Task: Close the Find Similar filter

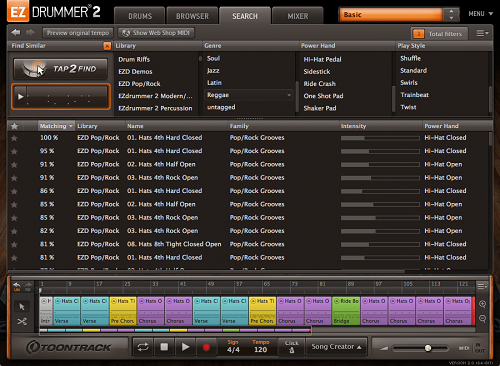Action: tap(107, 46)
